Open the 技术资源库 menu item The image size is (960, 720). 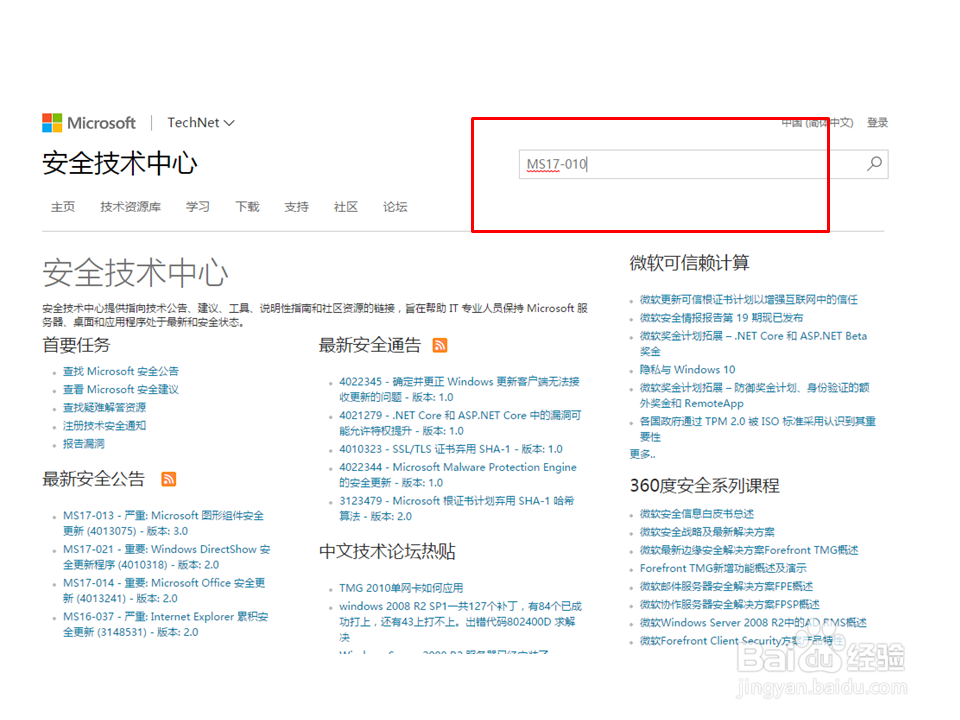pyautogui.click(x=130, y=207)
